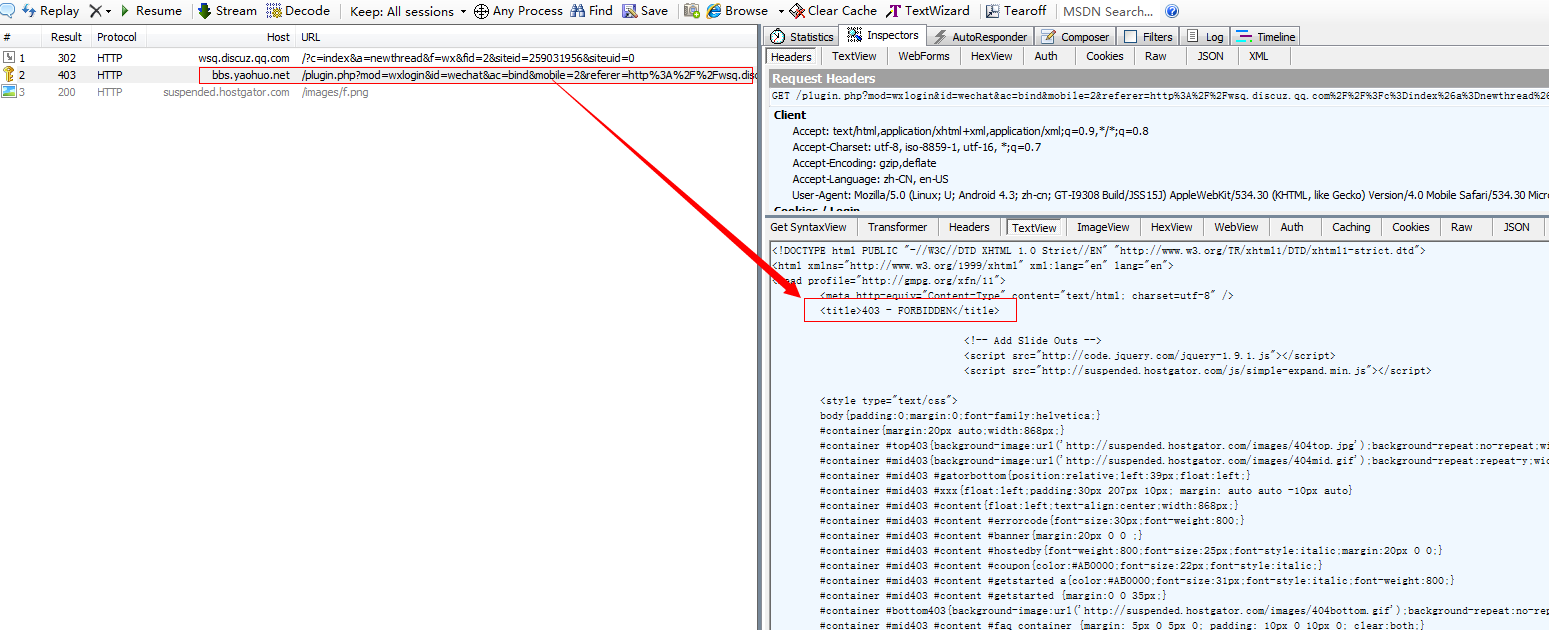The height and width of the screenshot is (630, 1549).
Task: Go to the AutoResponder tab
Action: click(x=979, y=37)
